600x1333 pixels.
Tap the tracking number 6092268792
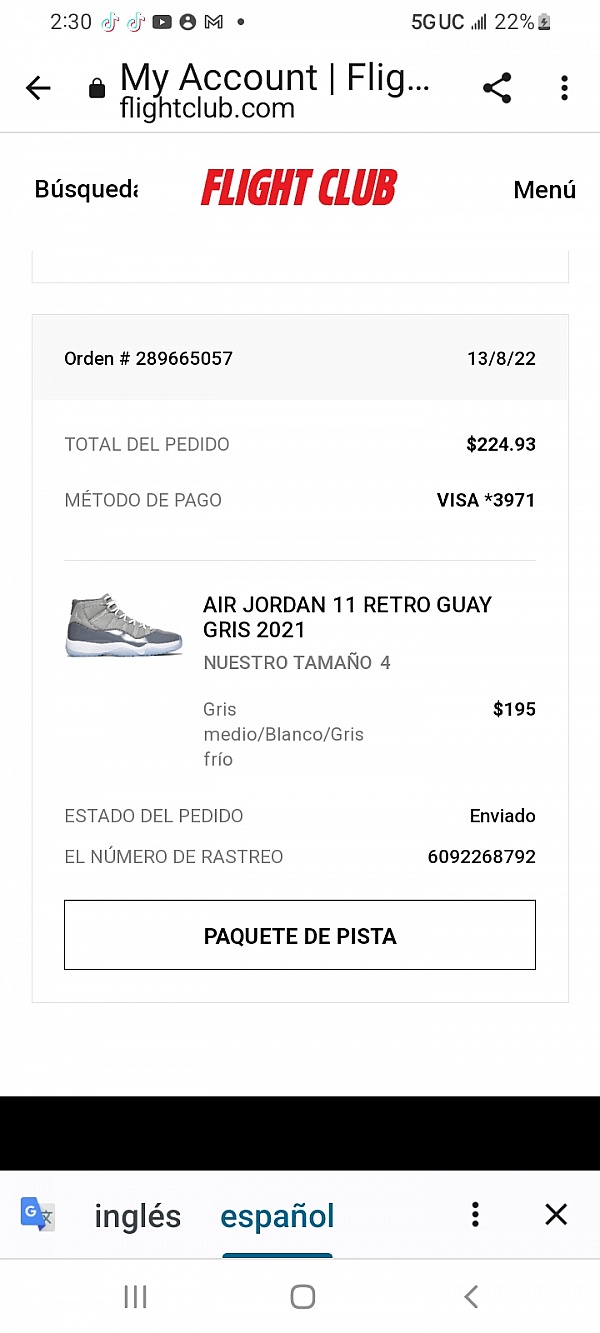(481, 857)
